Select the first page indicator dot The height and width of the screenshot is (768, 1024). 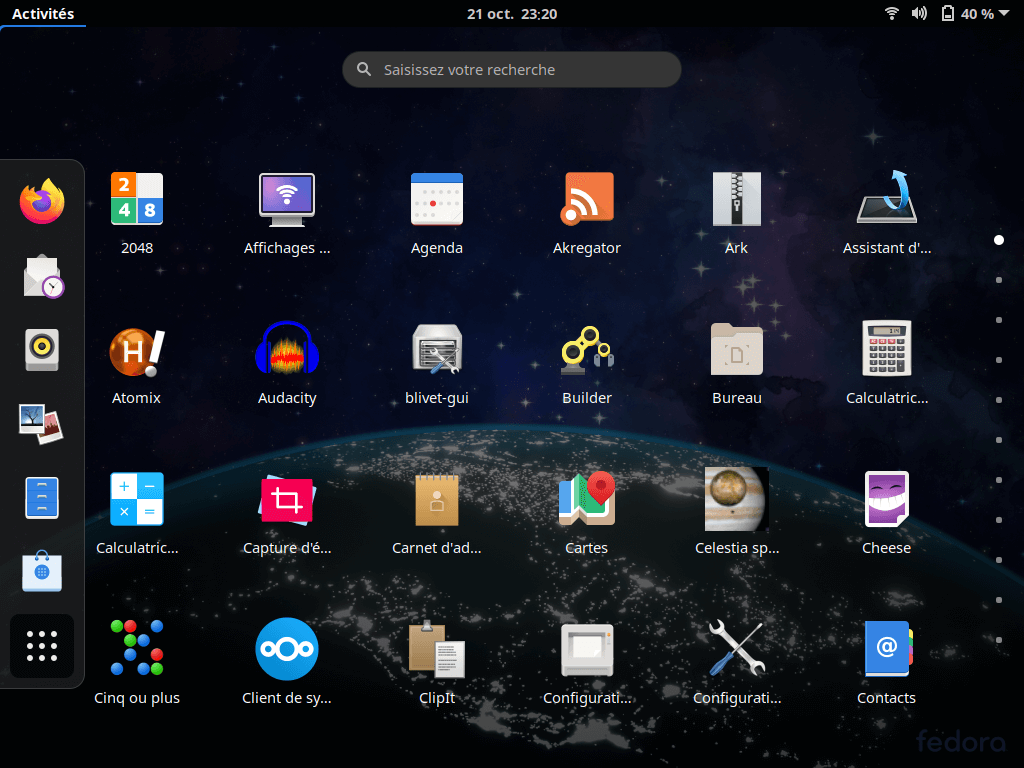tap(999, 240)
